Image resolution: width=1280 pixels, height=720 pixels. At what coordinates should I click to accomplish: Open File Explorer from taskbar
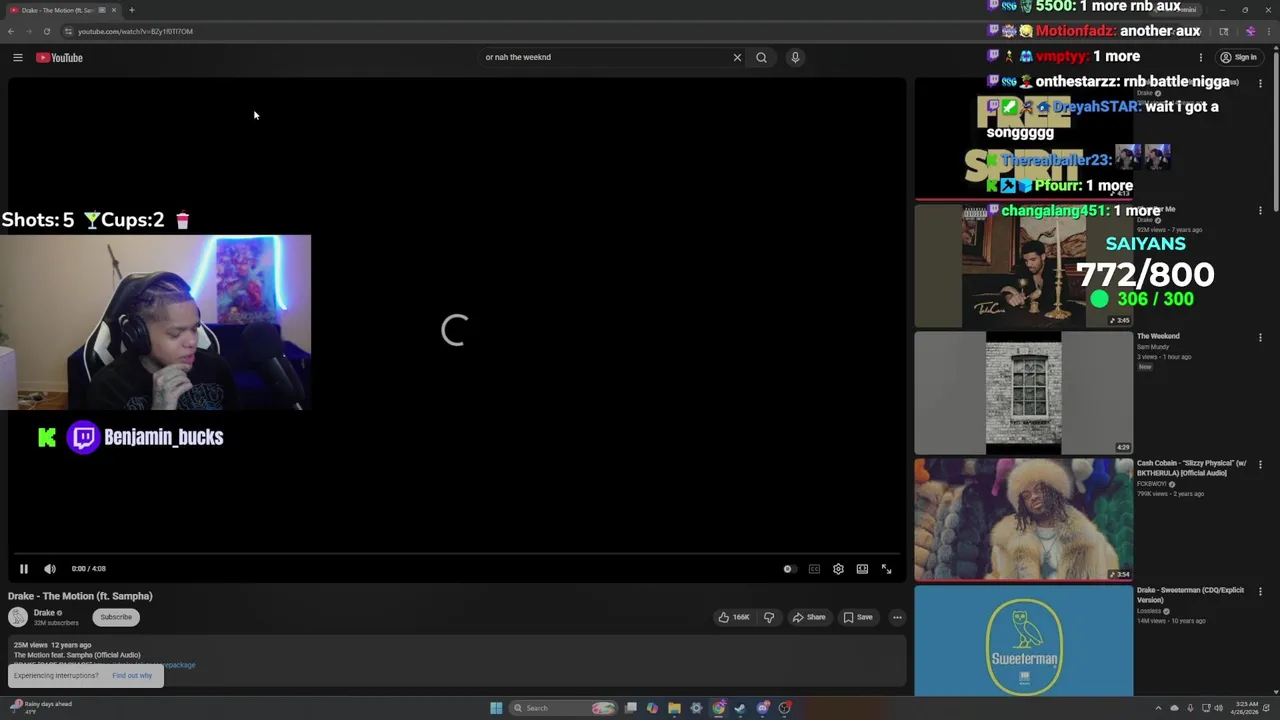tap(674, 708)
